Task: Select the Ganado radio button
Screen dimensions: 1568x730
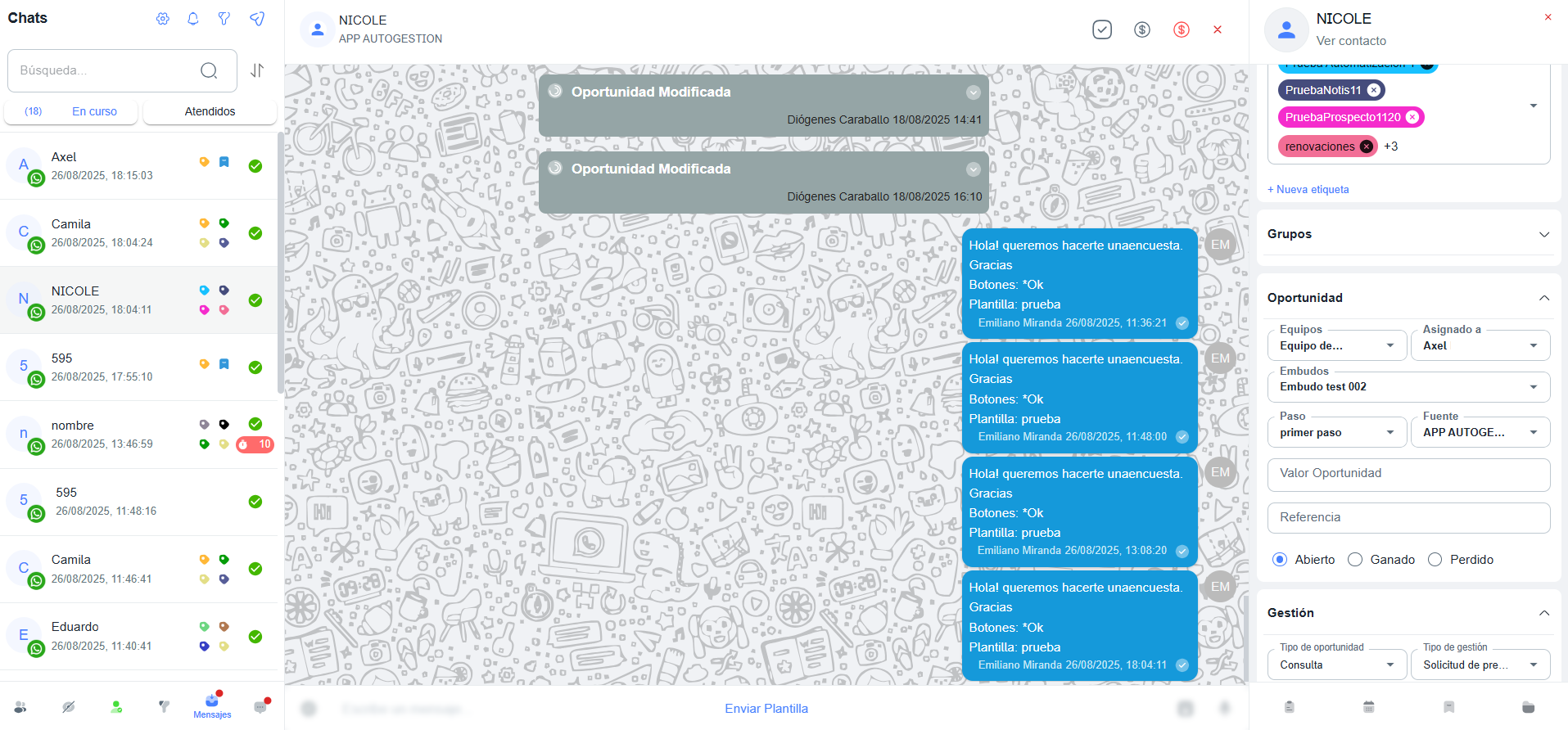Action: pos(1355,560)
